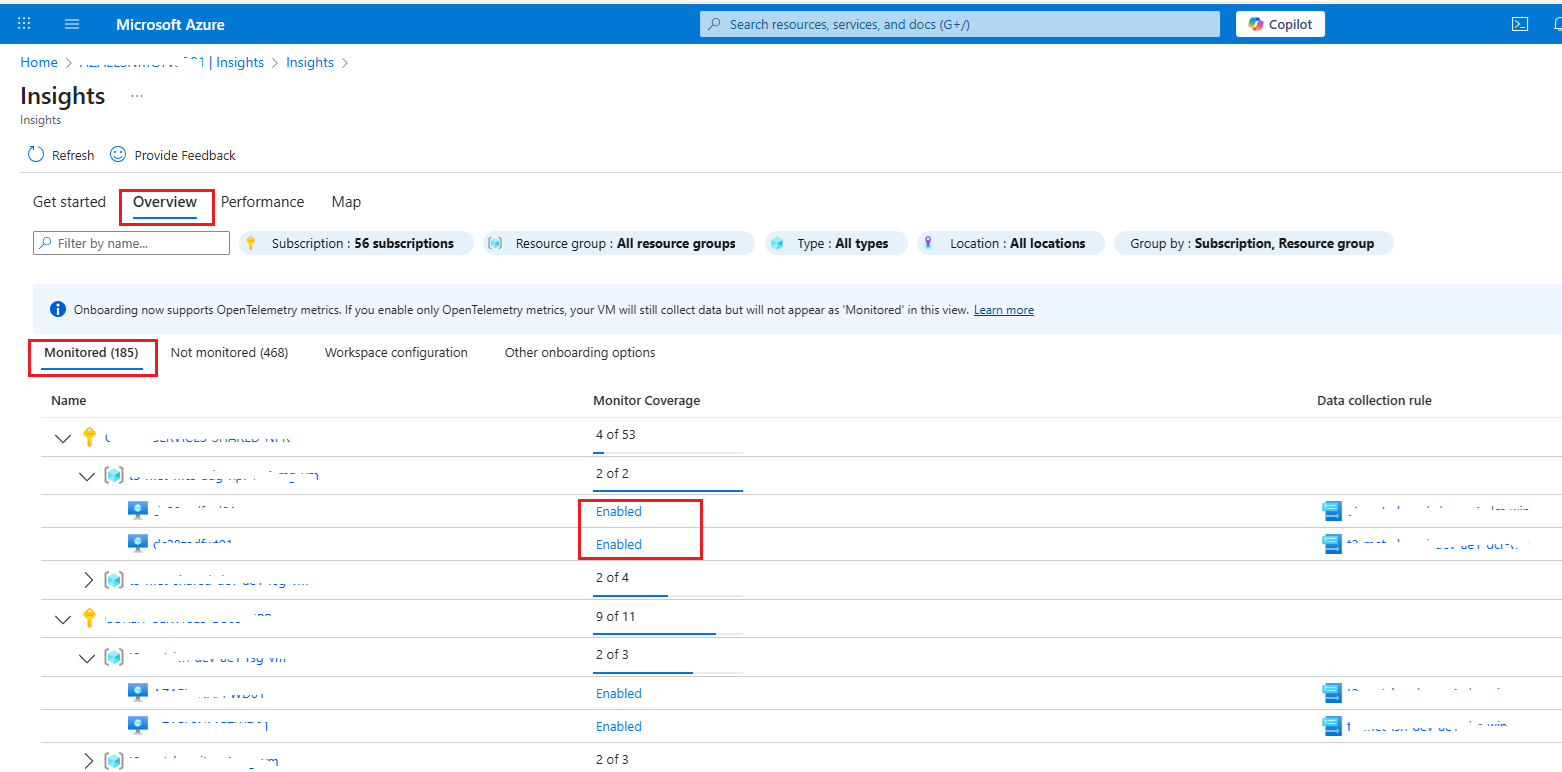Click data collection rule icon, second row under 2 of 2

pos(1331,544)
